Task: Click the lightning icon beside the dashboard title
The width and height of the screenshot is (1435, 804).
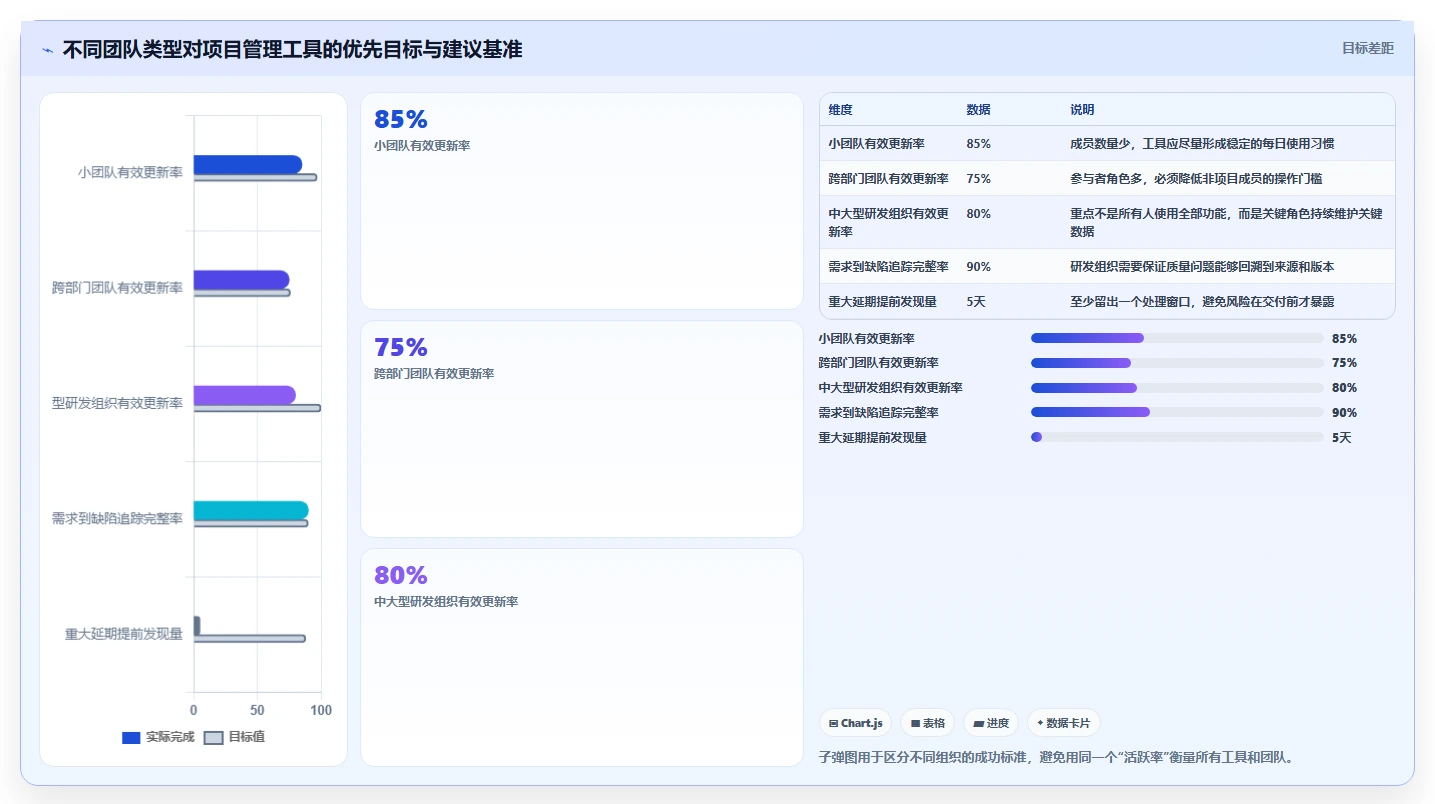Action: [x=47, y=50]
